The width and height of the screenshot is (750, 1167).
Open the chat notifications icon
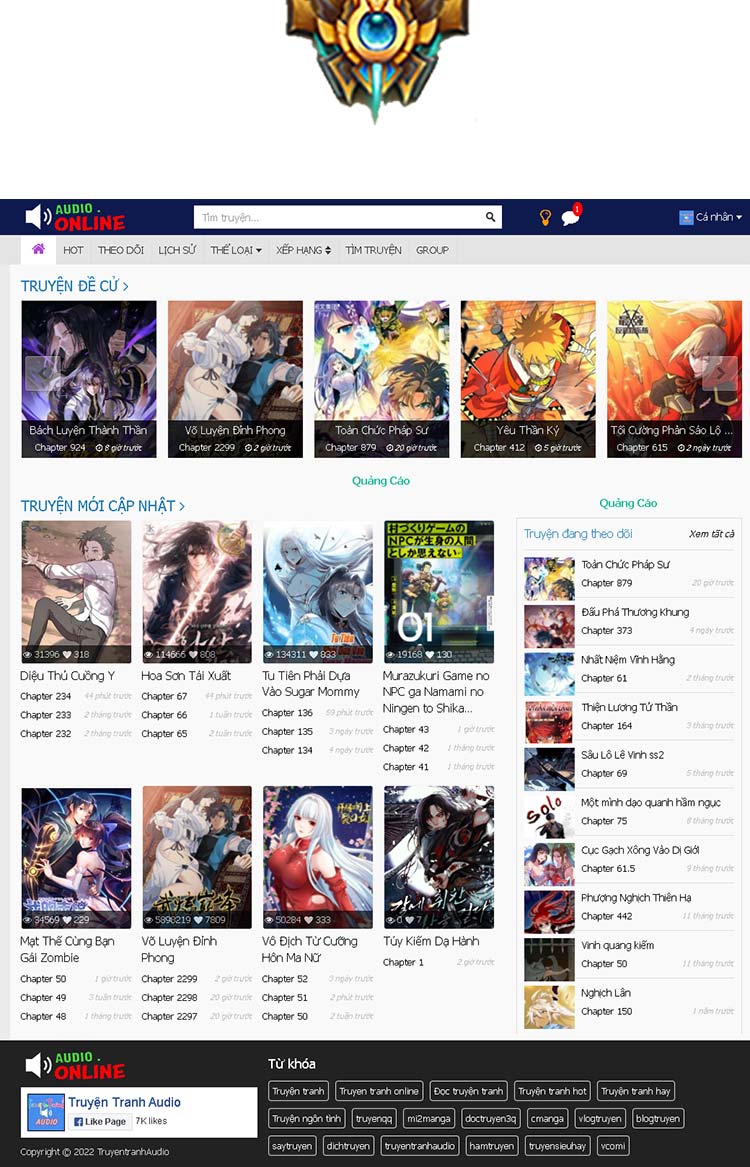570,218
